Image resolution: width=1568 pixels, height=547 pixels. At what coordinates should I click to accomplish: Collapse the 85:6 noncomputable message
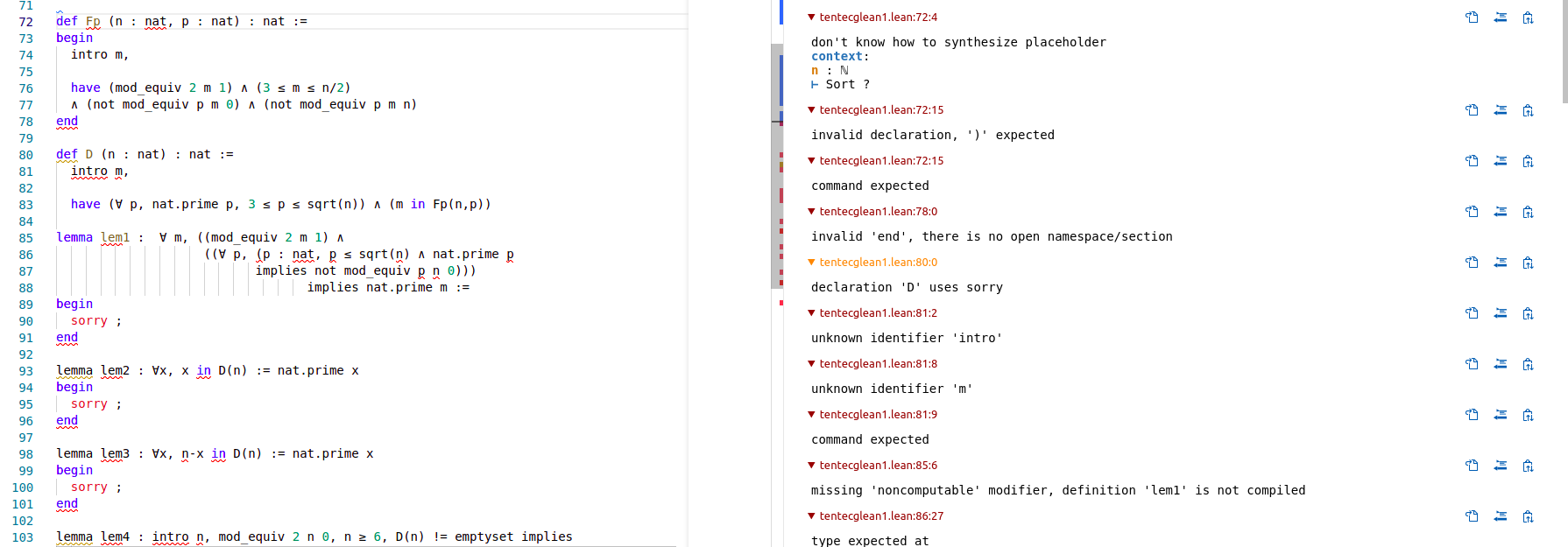(811, 466)
